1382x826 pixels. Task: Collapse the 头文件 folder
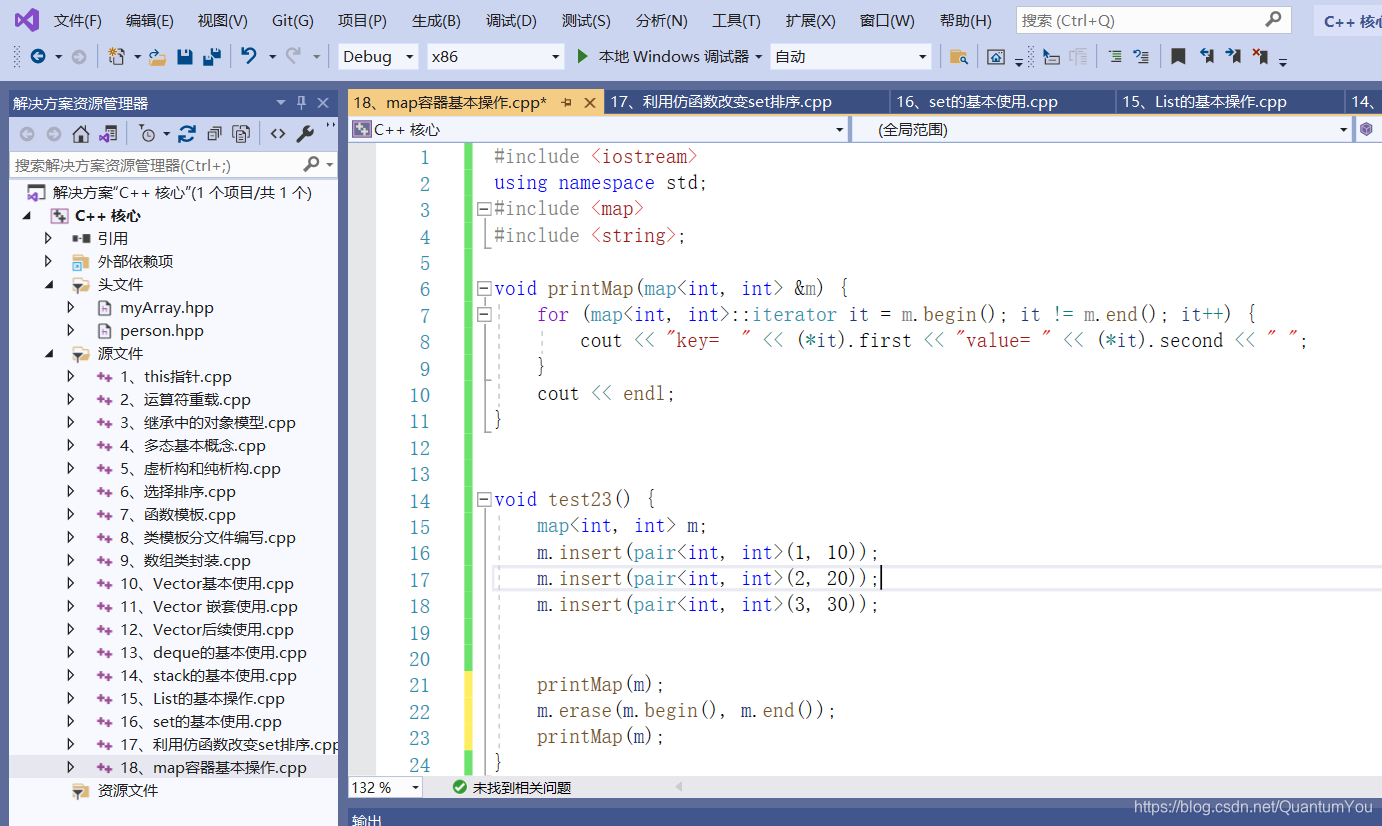click(48, 285)
